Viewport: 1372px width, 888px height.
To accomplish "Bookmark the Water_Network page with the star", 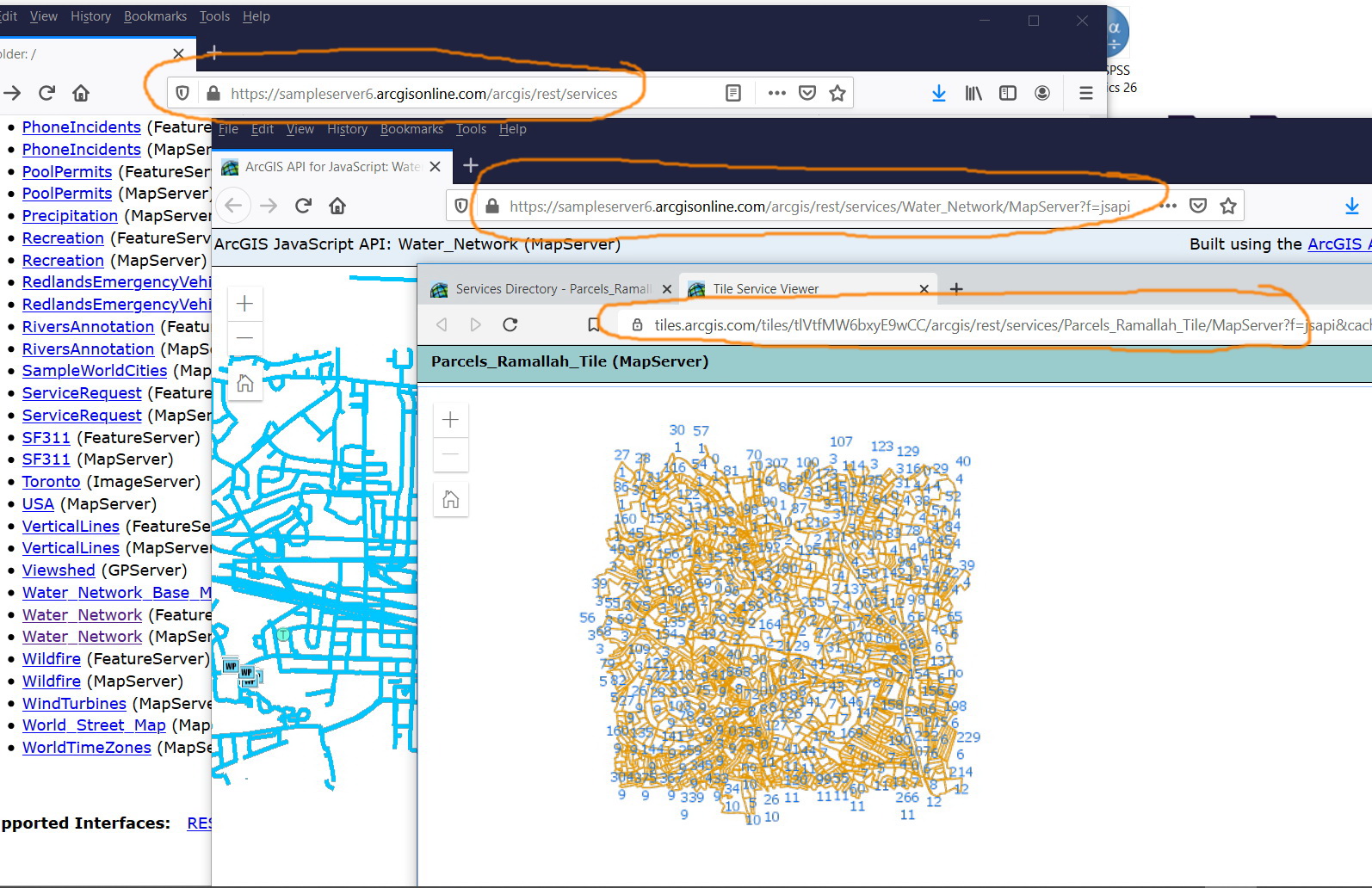I will (x=1228, y=206).
